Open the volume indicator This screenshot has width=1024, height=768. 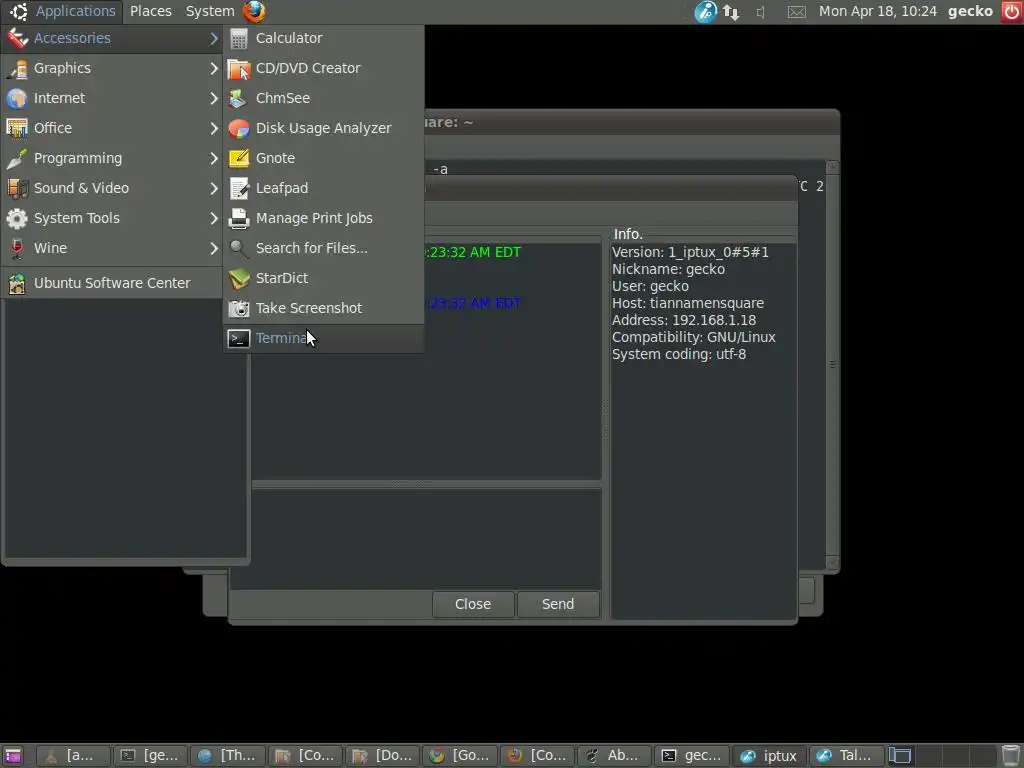coord(761,12)
